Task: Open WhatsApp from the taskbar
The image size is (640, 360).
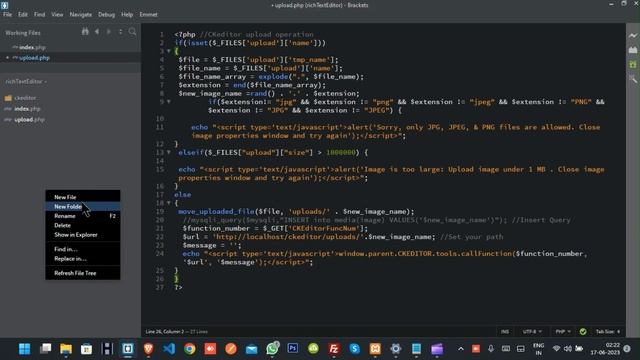Action: pyautogui.click(x=272, y=349)
